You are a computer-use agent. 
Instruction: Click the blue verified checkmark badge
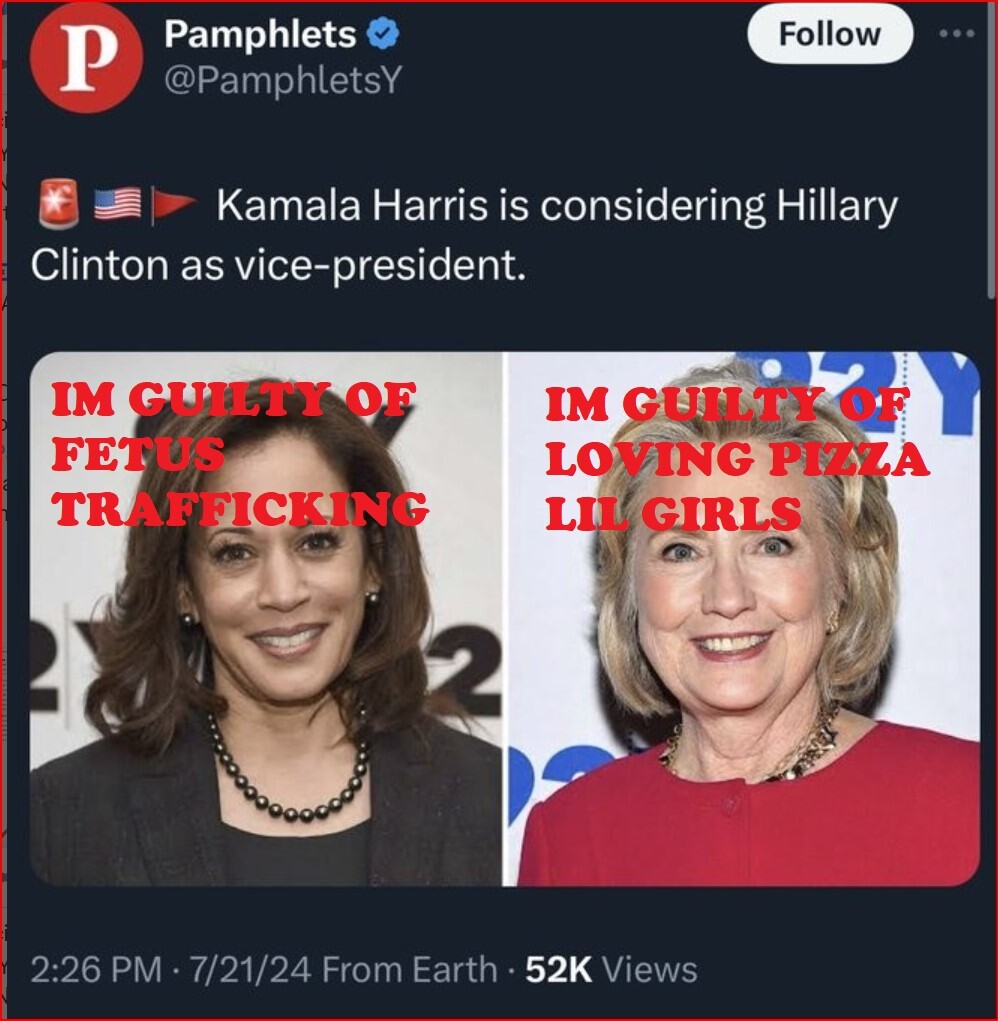pyautogui.click(x=383, y=35)
